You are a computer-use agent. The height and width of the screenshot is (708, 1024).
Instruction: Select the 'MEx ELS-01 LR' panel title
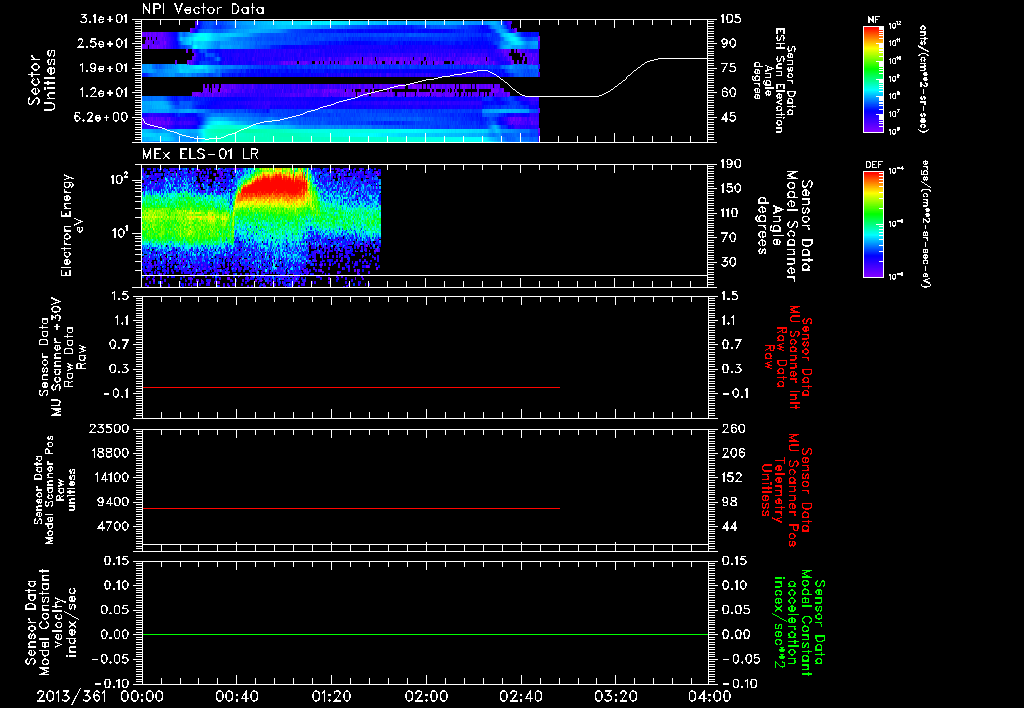200,154
